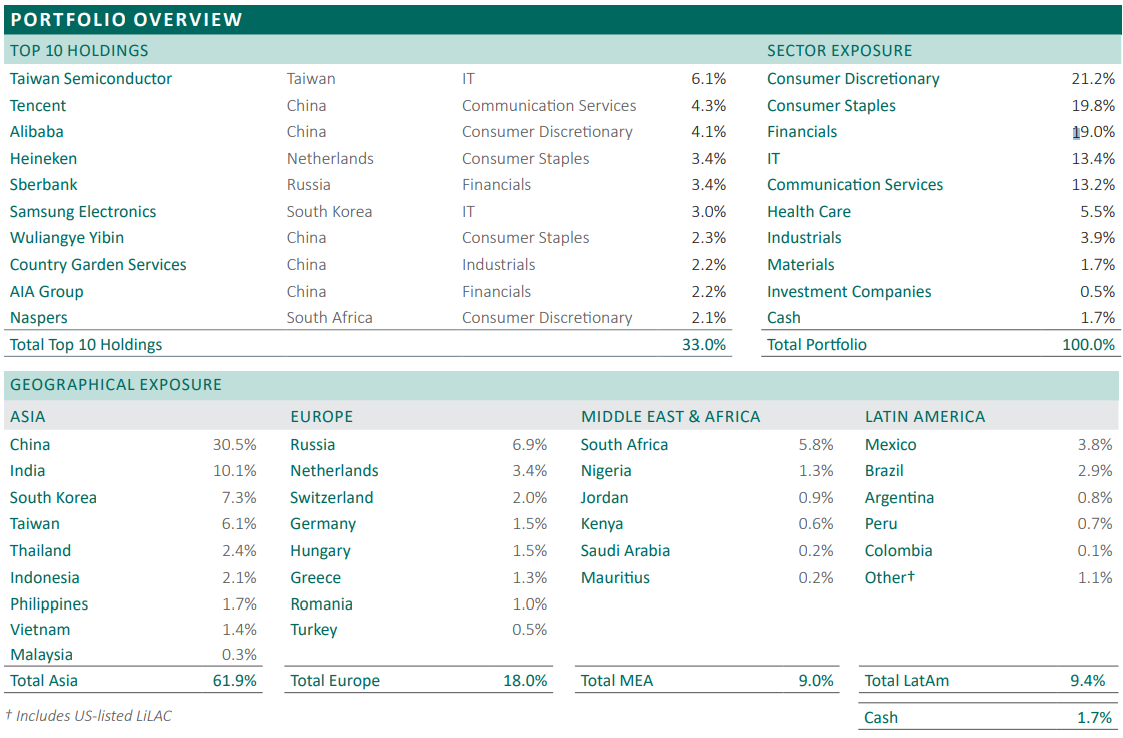Open the Tencent holding entry

point(38,105)
